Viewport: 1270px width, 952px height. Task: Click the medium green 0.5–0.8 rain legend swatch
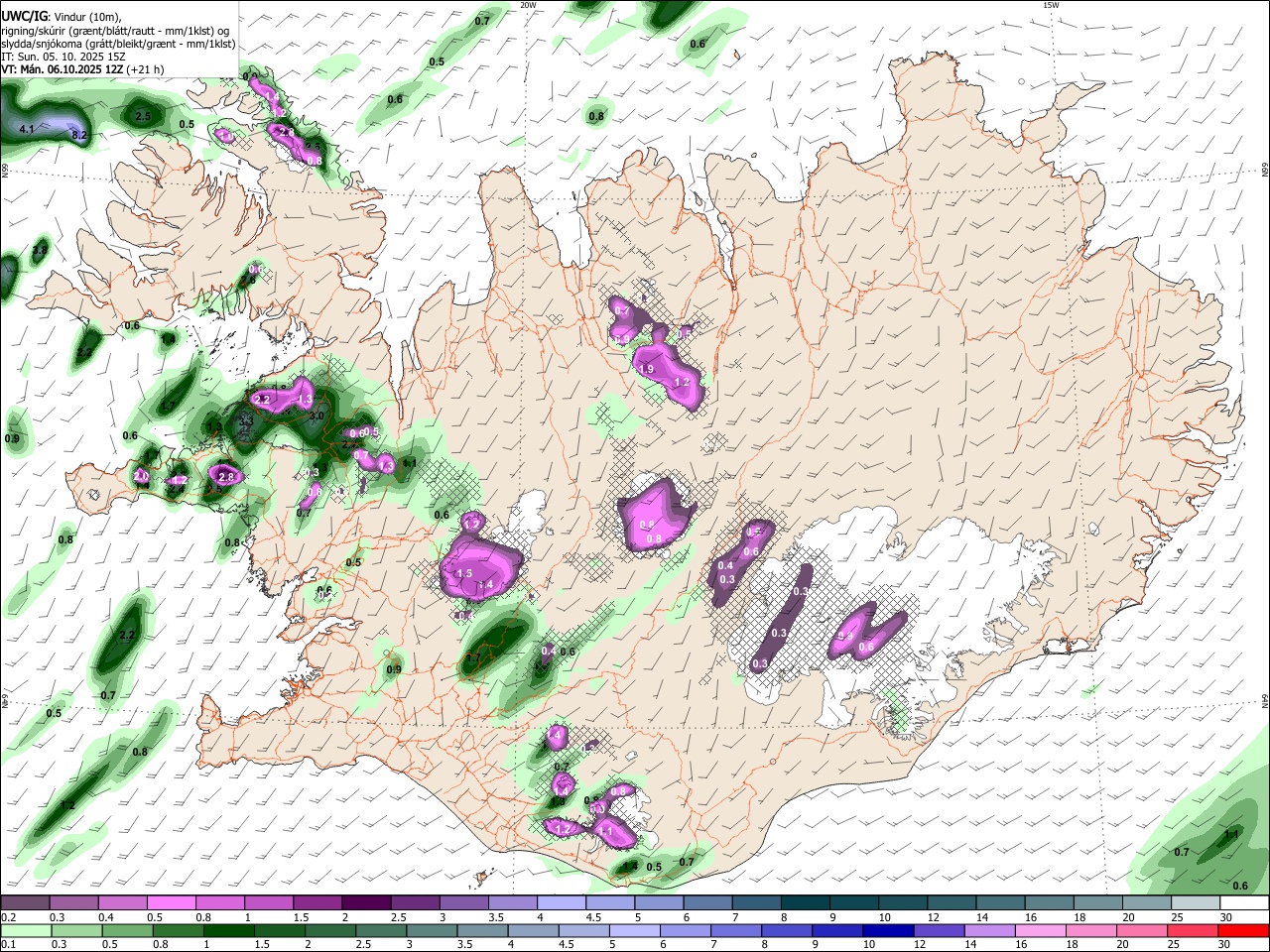click(129, 930)
